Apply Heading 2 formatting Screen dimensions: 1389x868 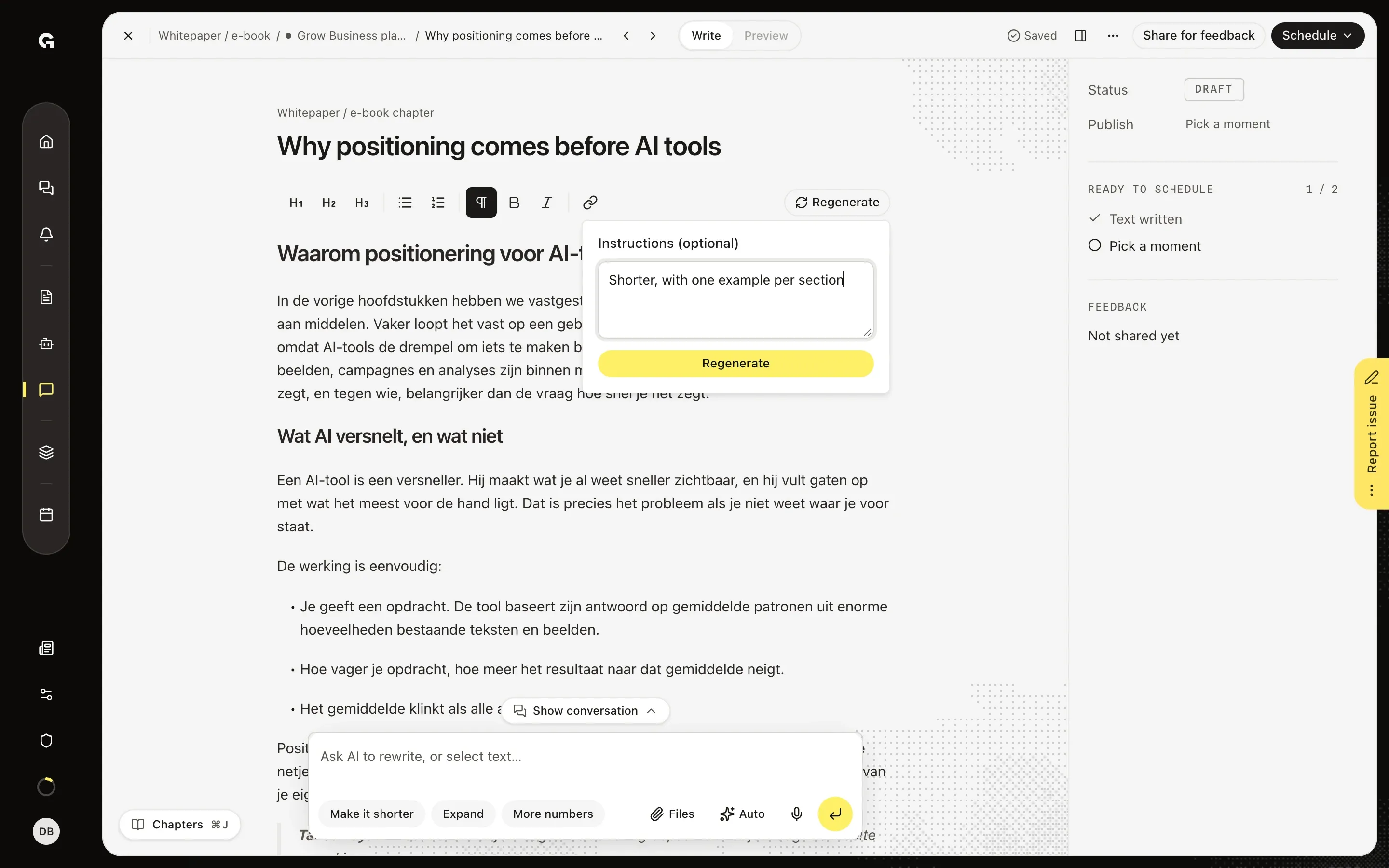[x=329, y=203]
